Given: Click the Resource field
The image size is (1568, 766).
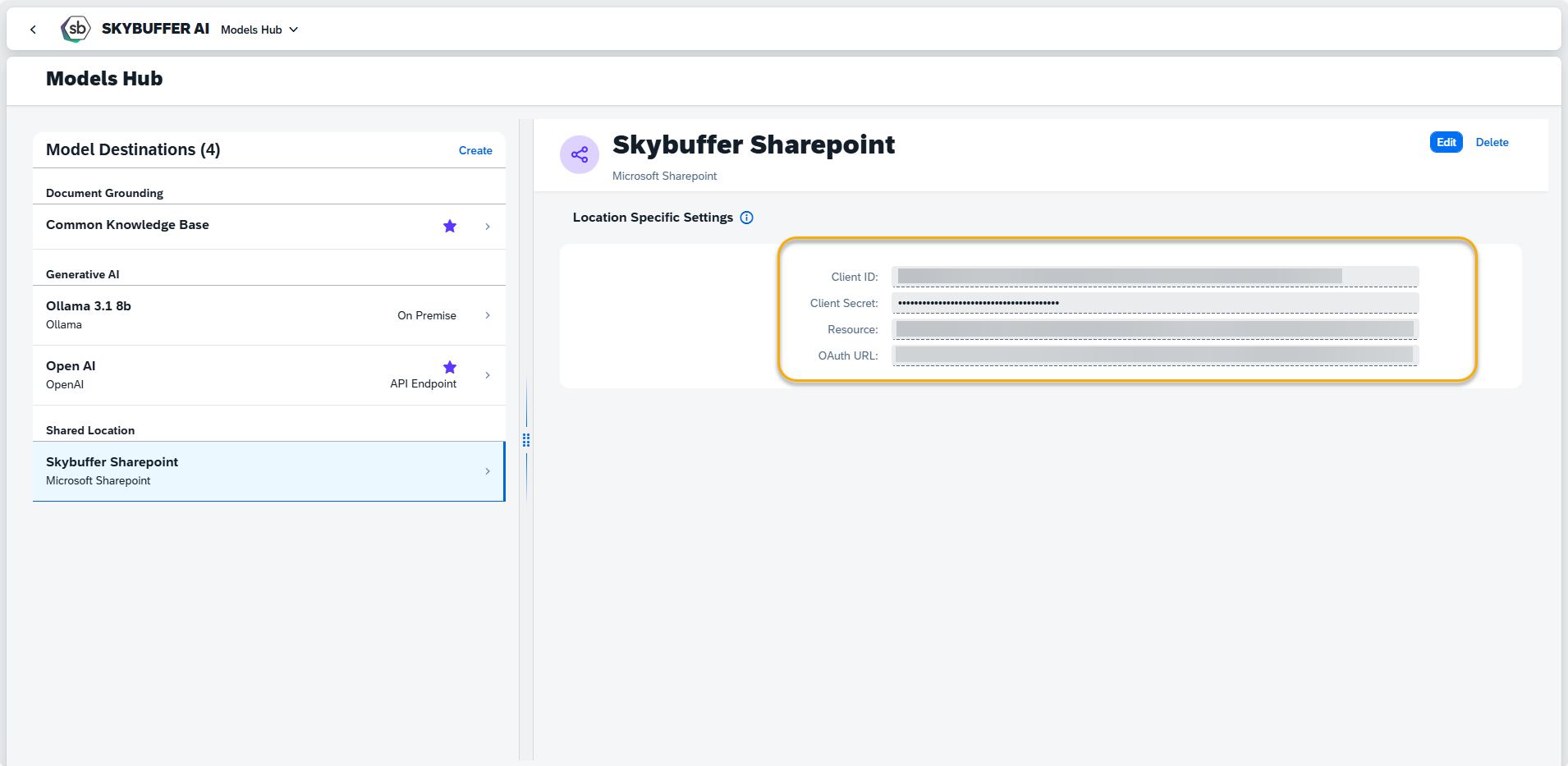Looking at the screenshot, I should pos(1155,329).
